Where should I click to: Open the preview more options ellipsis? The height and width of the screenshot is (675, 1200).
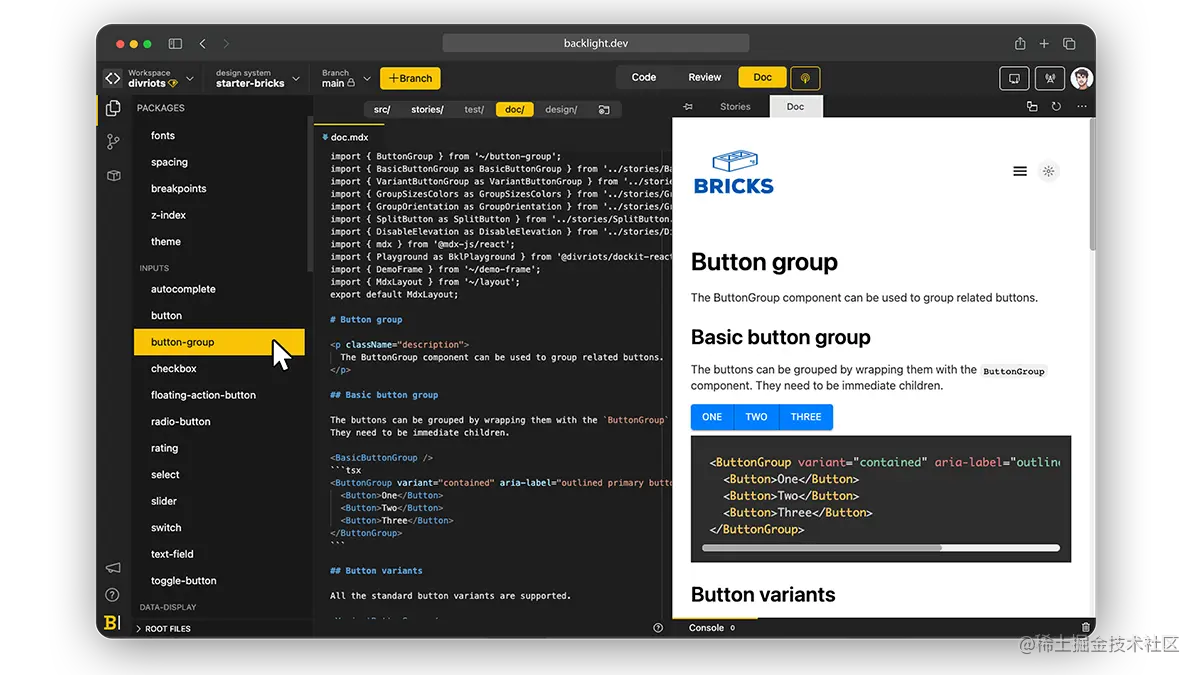[1081, 107]
